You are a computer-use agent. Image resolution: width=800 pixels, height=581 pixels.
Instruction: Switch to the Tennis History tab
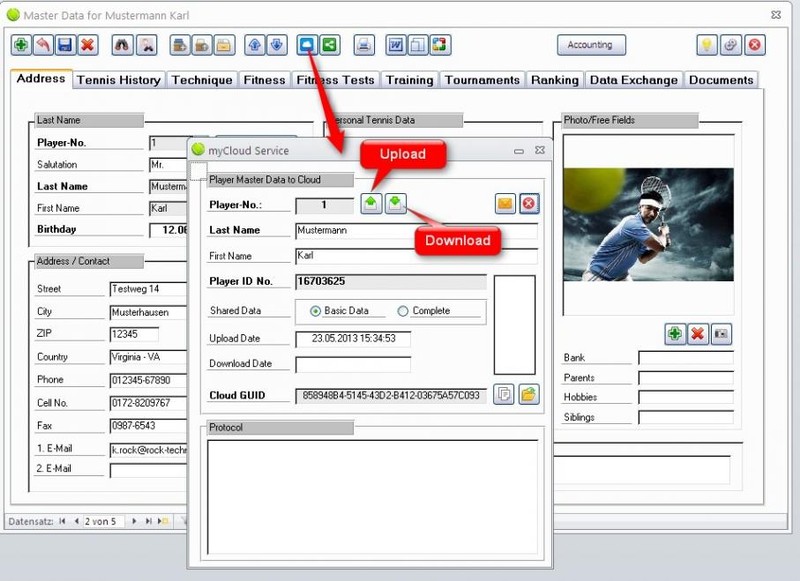coord(118,80)
